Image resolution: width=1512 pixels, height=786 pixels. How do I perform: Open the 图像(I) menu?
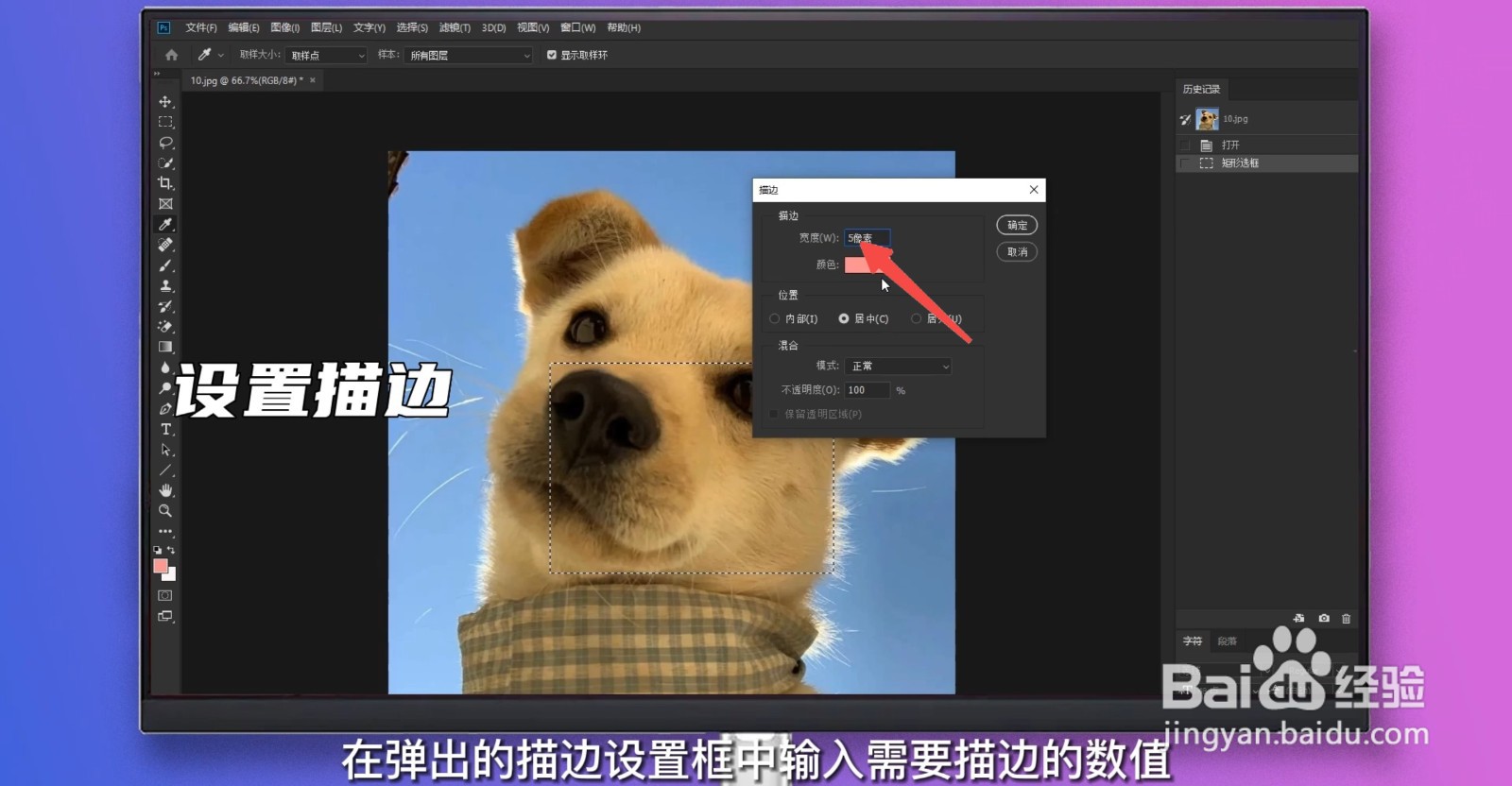(284, 28)
